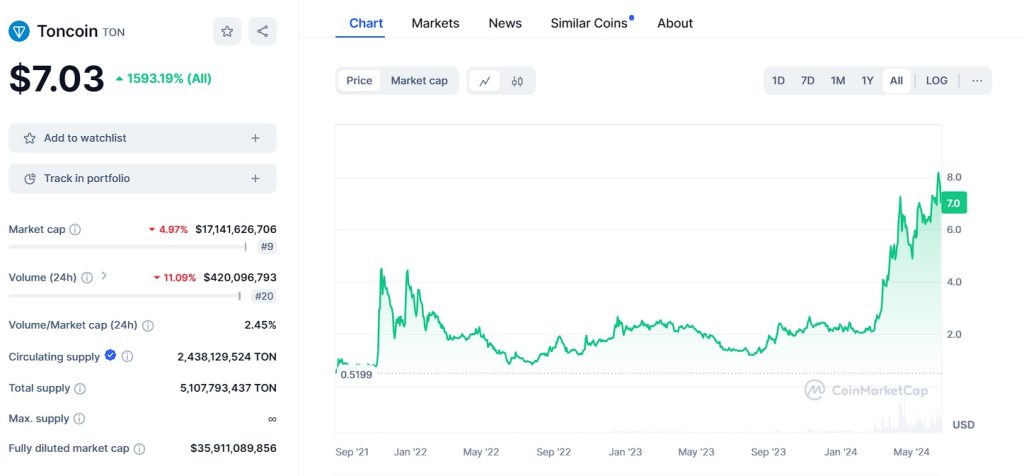Open Circulating supply info icon
The height and width of the screenshot is (476, 1024).
click(x=127, y=357)
